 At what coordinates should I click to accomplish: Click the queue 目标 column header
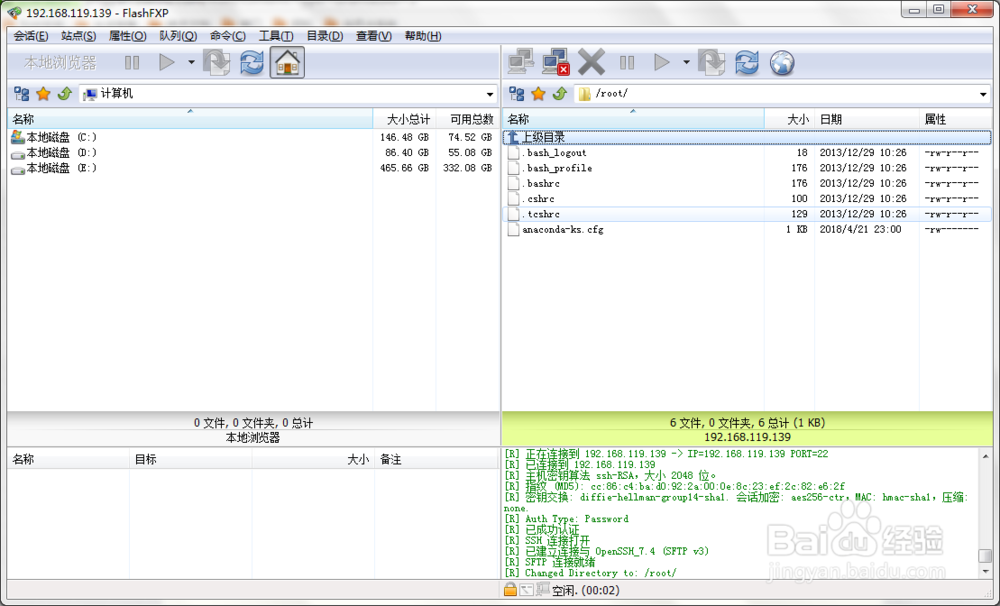coord(191,459)
